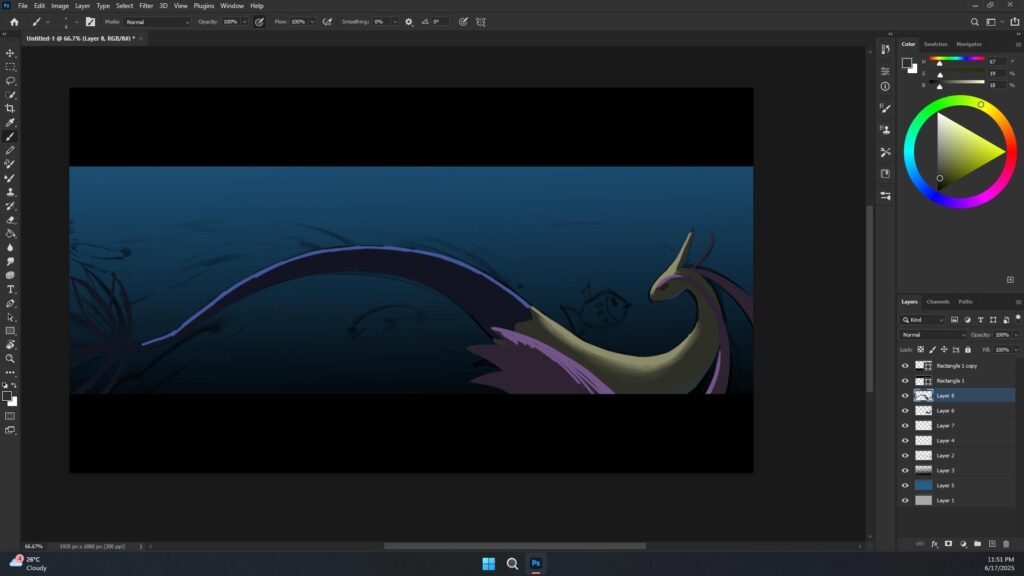This screenshot has height=576, width=1024.
Task: Create a new layer
Action: [991, 543]
